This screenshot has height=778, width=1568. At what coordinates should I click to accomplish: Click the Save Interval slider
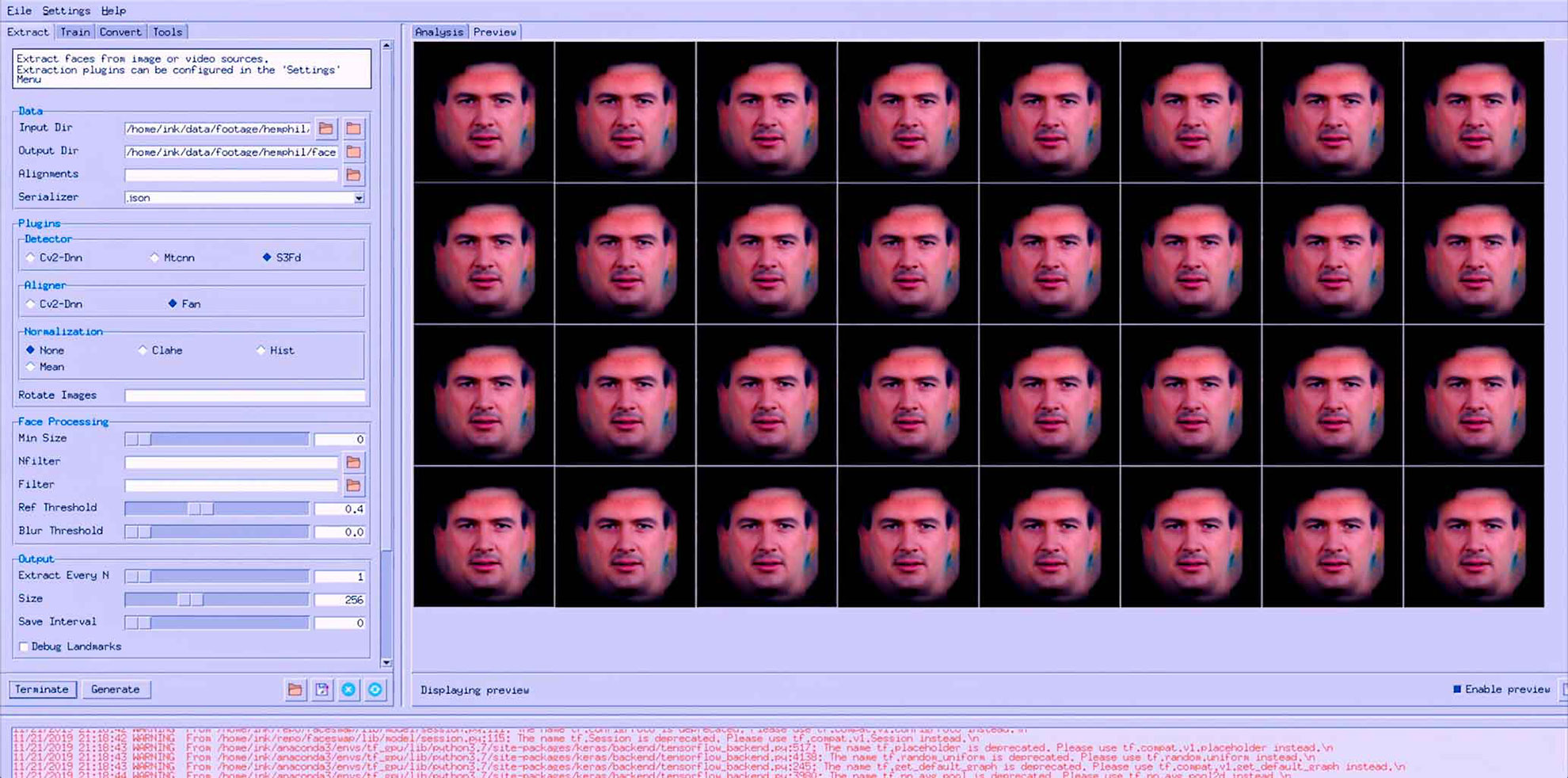pyautogui.click(x=216, y=623)
